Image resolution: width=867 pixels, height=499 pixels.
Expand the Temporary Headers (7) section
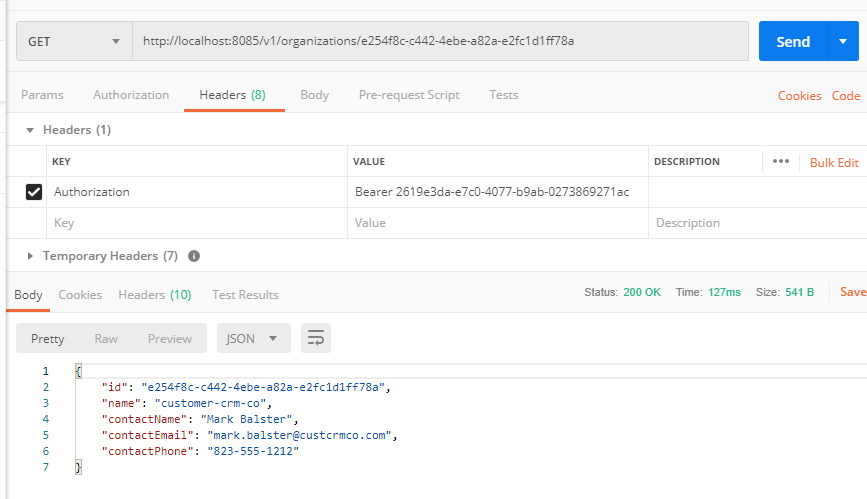point(30,256)
